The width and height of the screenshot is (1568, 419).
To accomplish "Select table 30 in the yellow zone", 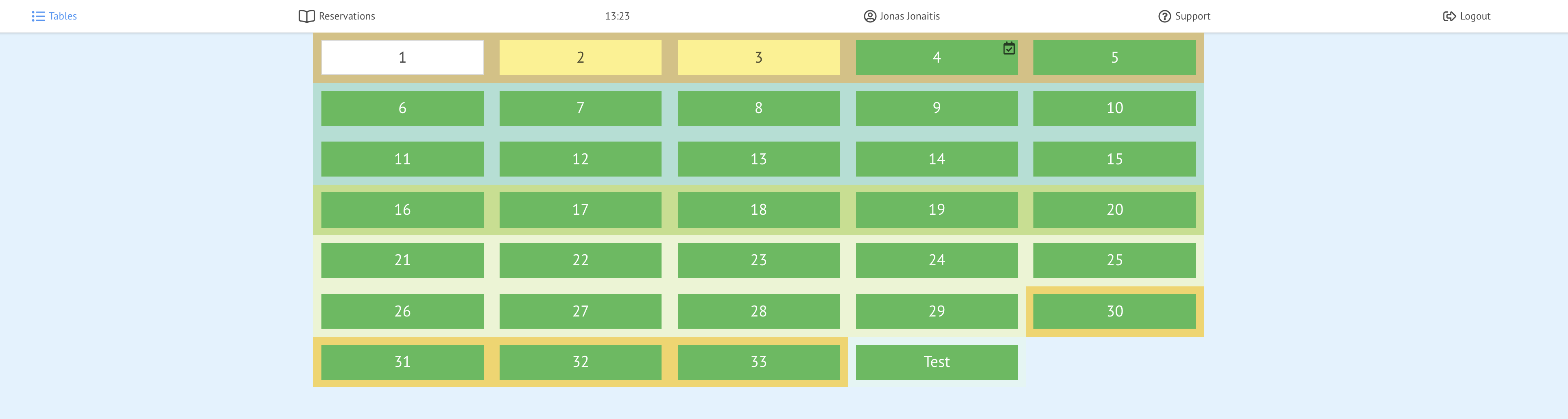I will [x=1114, y=311].
